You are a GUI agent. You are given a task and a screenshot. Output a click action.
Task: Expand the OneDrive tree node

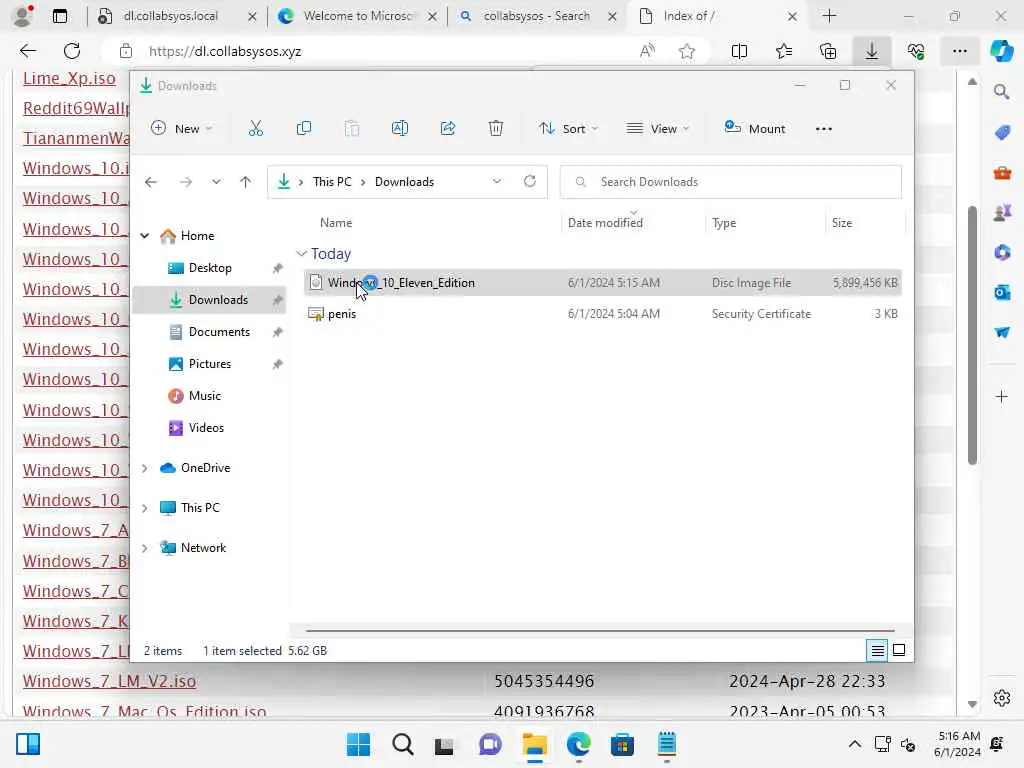tap(144, 468)
